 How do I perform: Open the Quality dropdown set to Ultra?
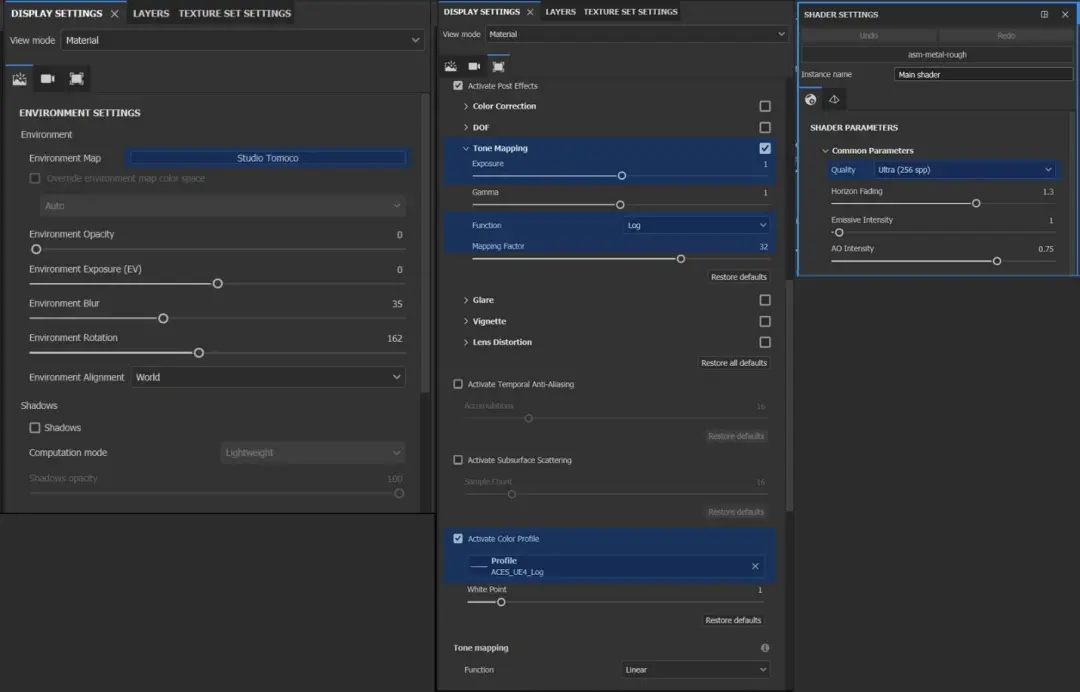click(x=964, y=170)
